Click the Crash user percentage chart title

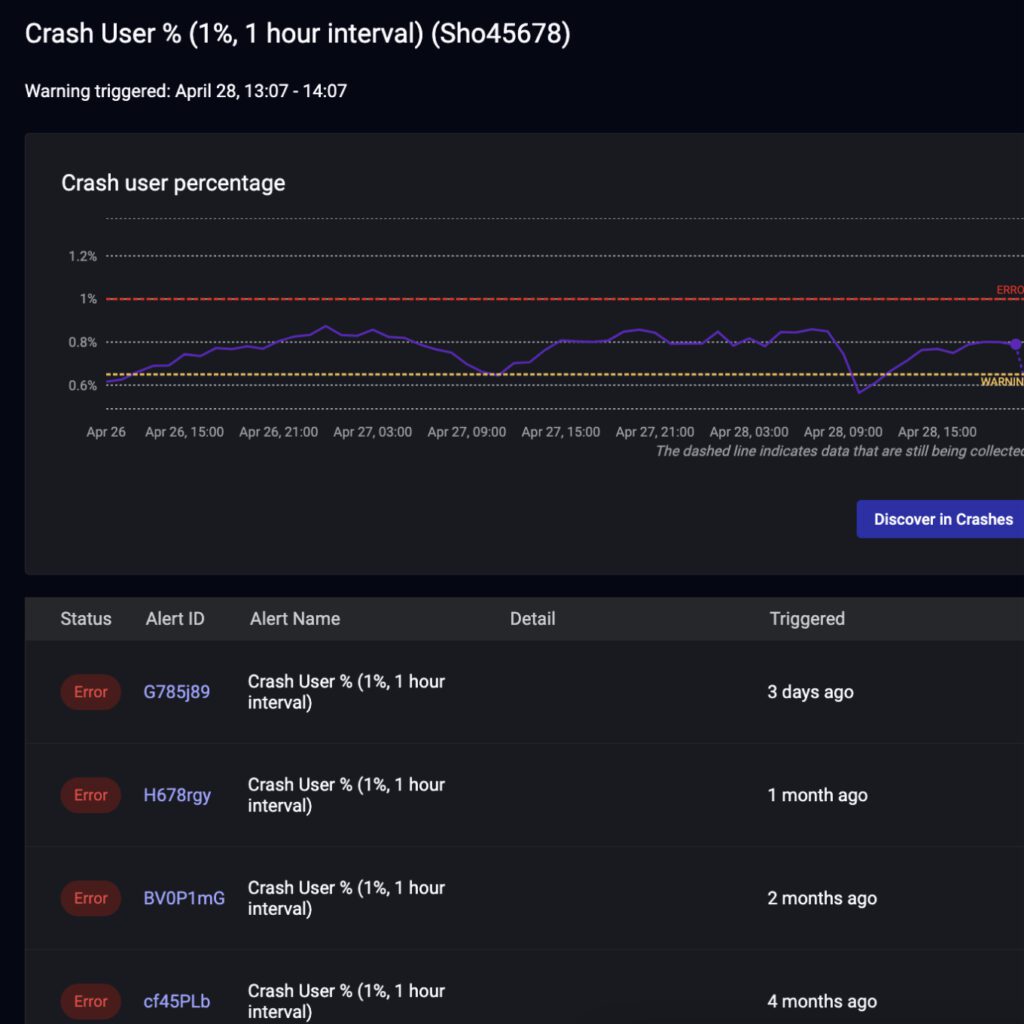click(173, 183)
